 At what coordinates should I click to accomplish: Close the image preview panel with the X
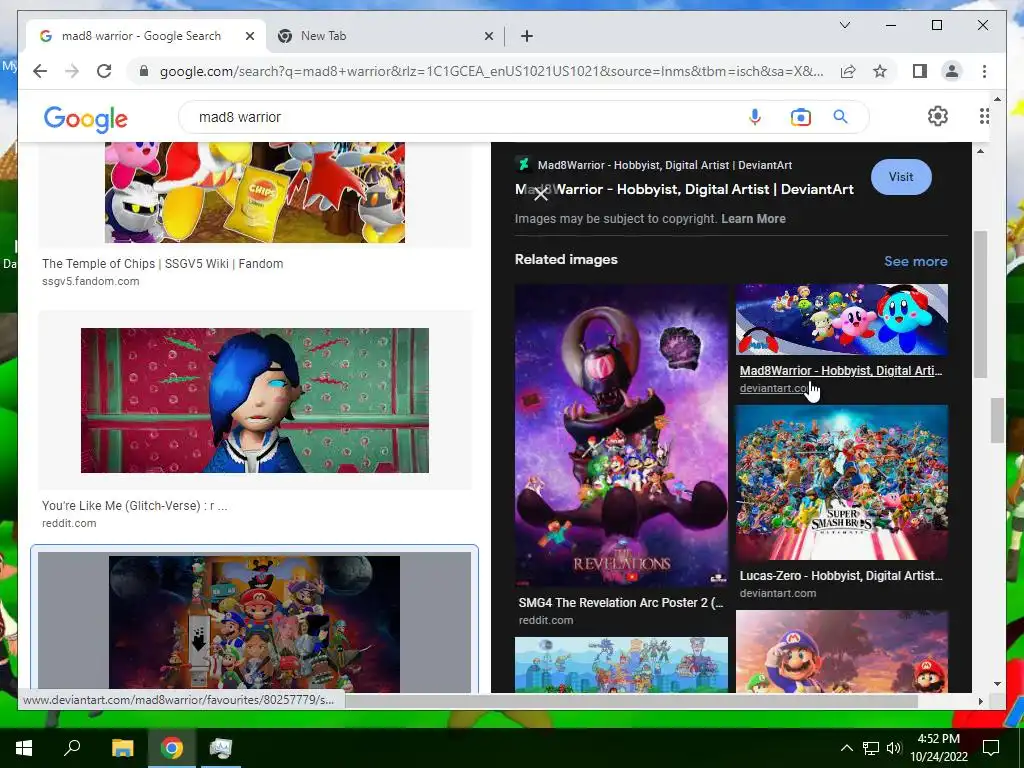pyautogui.click(x=540, y=195)
